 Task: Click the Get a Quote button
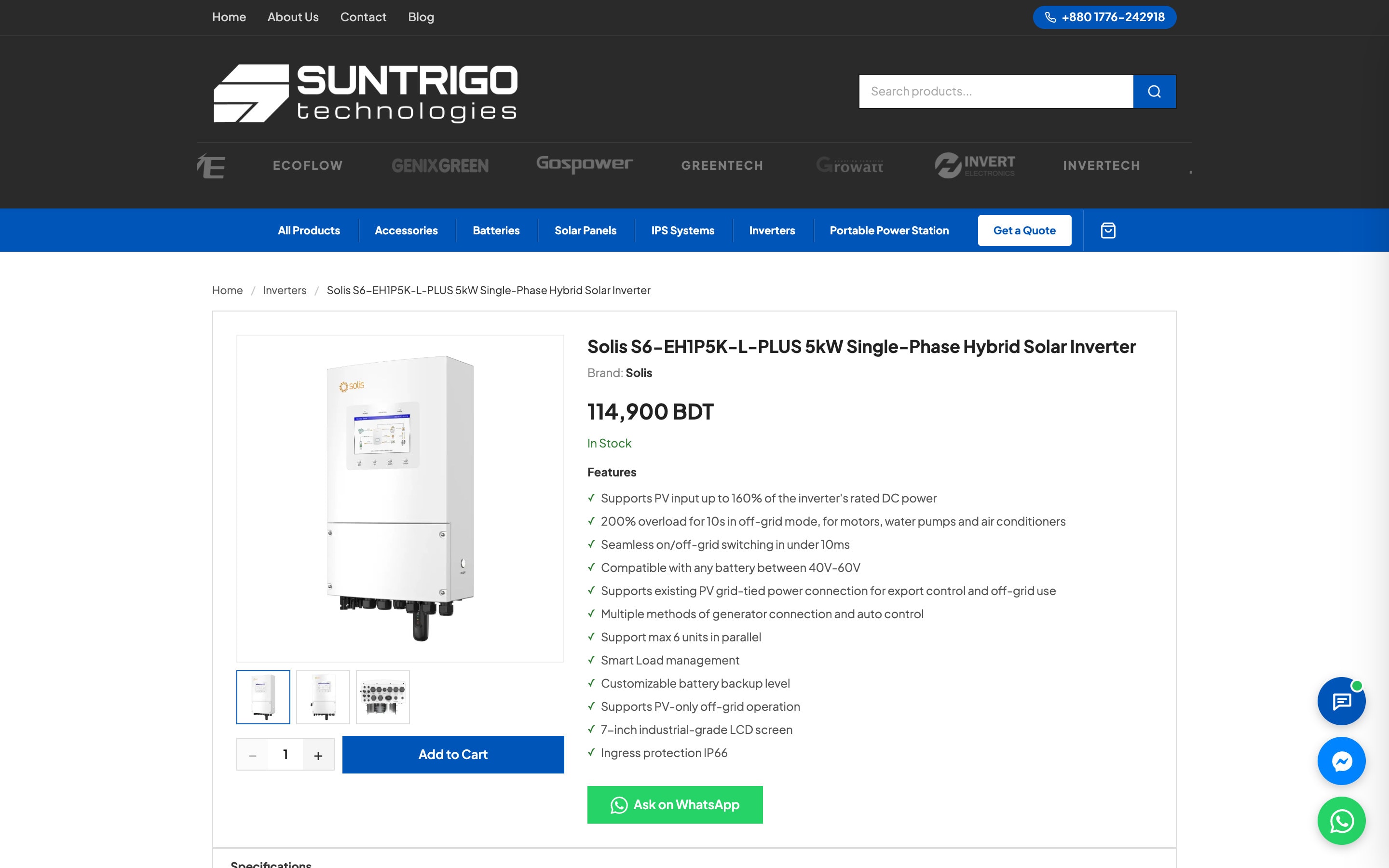pyautogui.click(x=1024, y=230)
